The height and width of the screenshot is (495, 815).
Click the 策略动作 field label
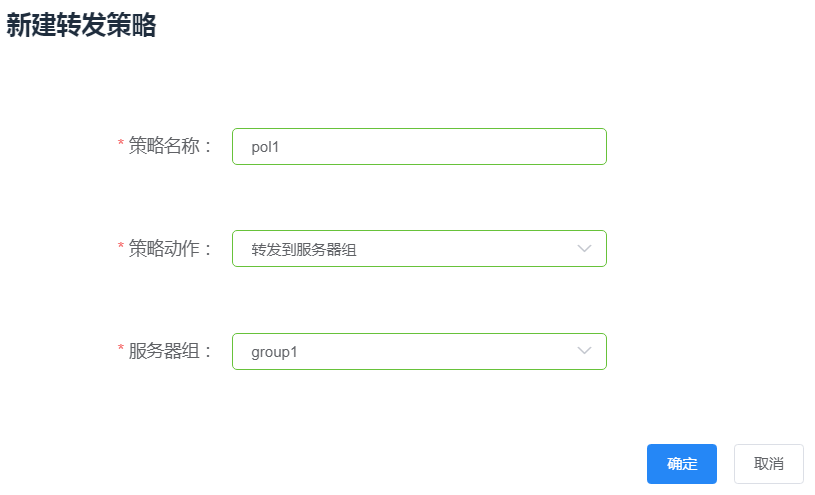tap(170, 249)
